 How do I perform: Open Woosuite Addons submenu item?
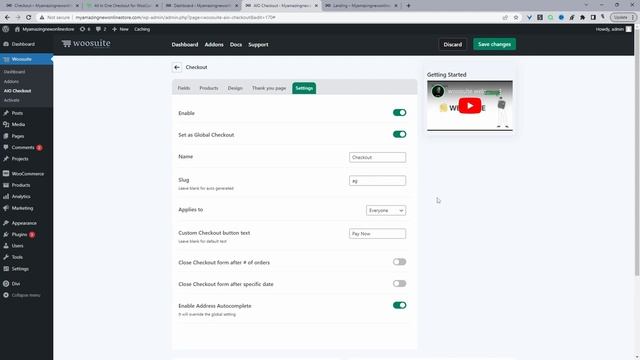click(x=11, y=82)
